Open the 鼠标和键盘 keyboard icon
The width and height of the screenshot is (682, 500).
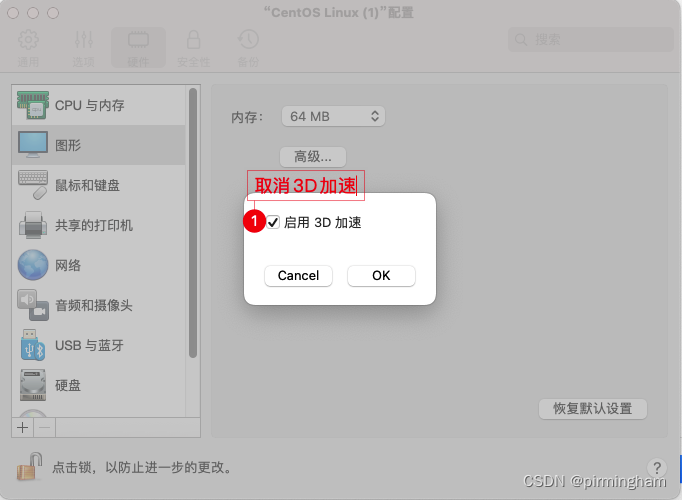coord(33,185)
